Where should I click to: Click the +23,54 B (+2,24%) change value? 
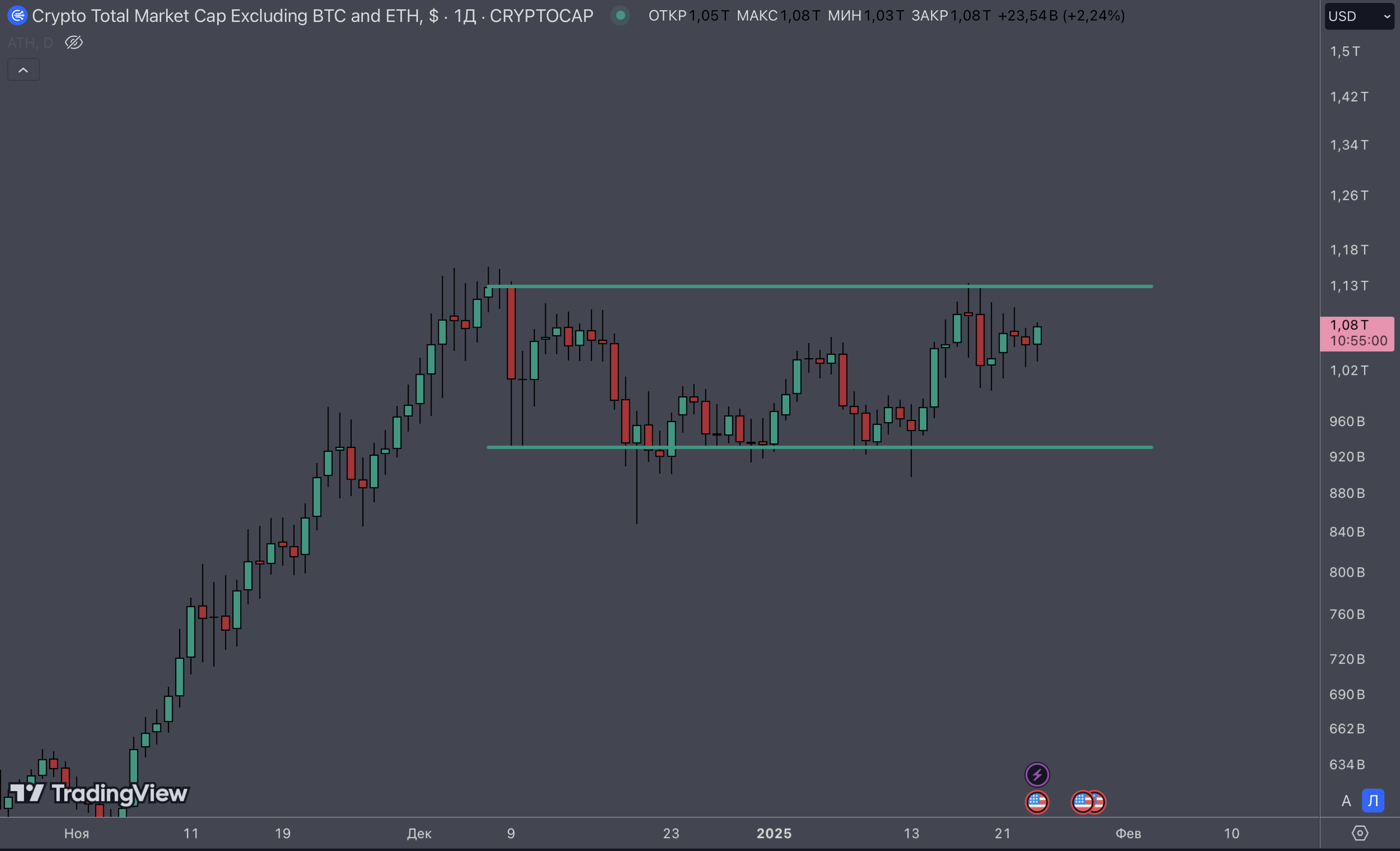[x=1061, y=15]
